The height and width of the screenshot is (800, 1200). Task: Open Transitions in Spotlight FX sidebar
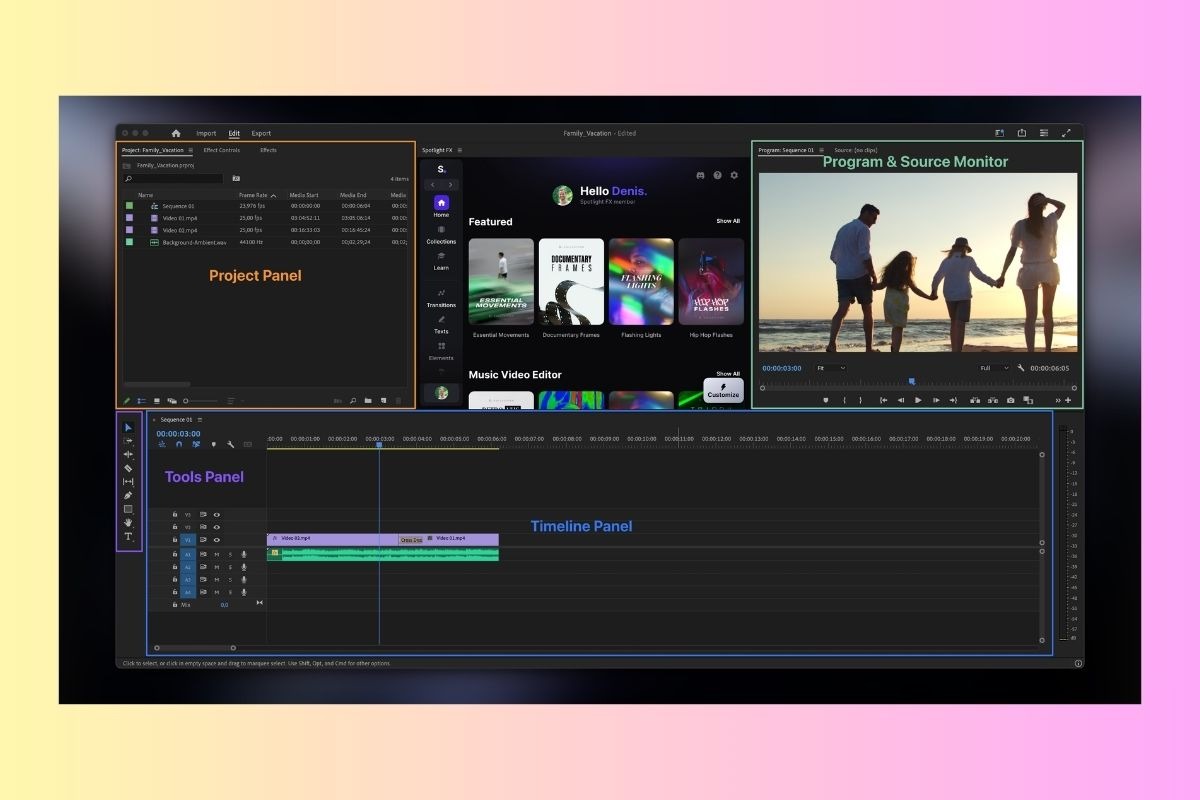[x=441, y=298]
